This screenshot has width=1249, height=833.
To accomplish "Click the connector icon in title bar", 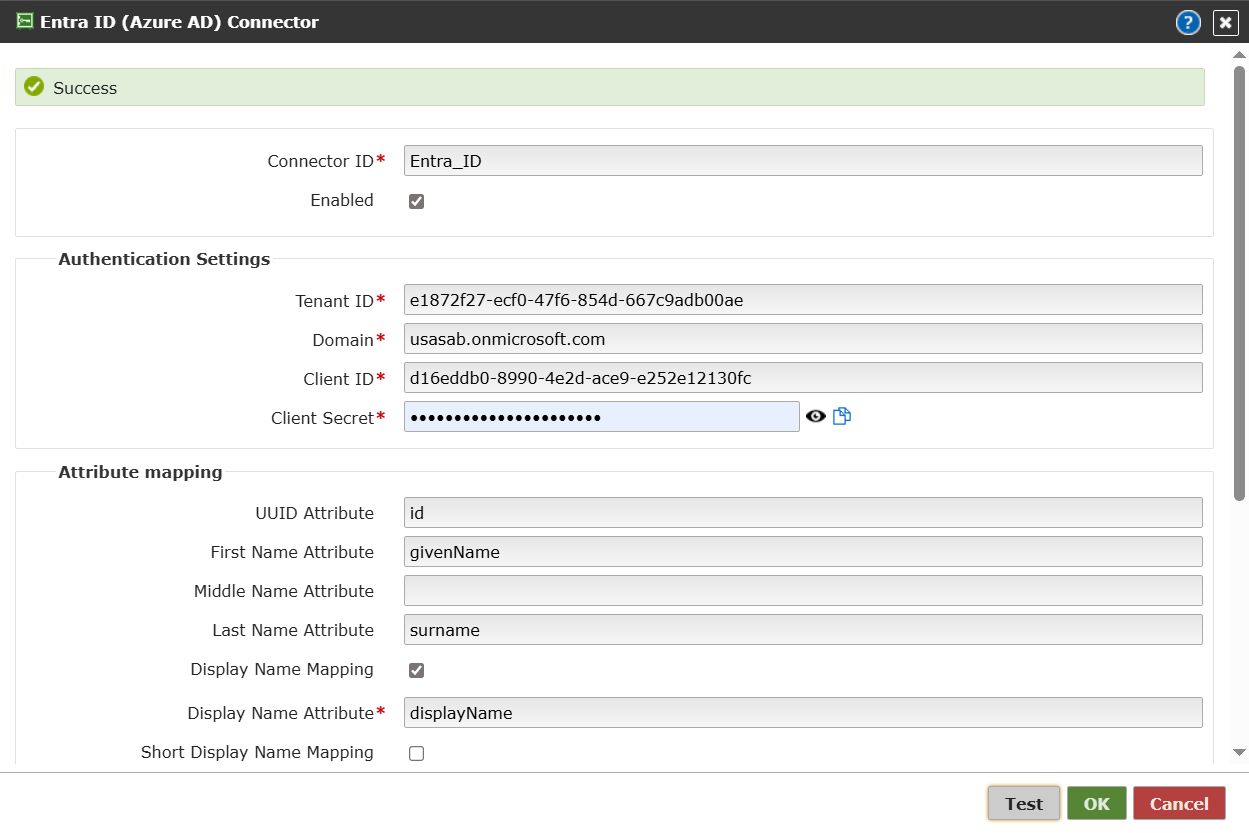I will tap(25, 22).
